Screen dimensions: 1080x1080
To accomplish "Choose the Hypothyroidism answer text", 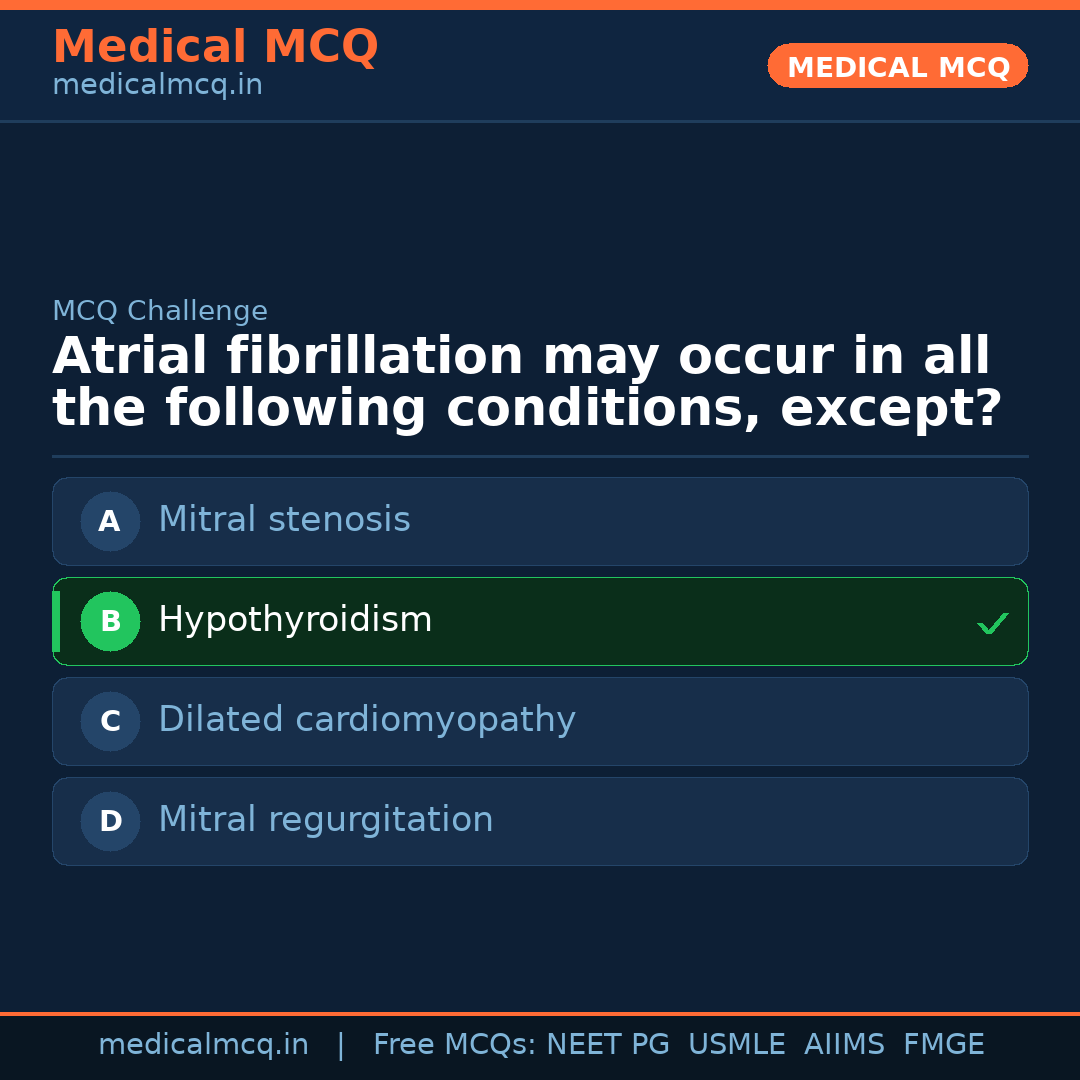I will pyautogui.click(x=295, y=620).
